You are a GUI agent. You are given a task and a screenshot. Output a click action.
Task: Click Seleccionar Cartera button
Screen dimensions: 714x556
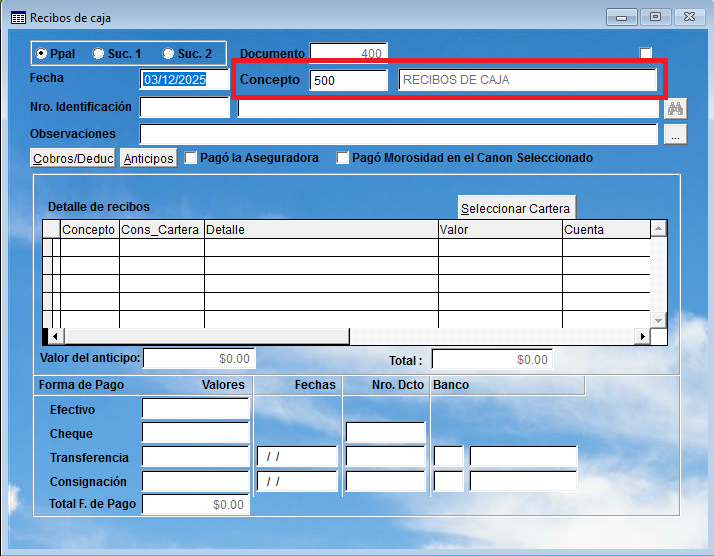(x=517, y=208)
